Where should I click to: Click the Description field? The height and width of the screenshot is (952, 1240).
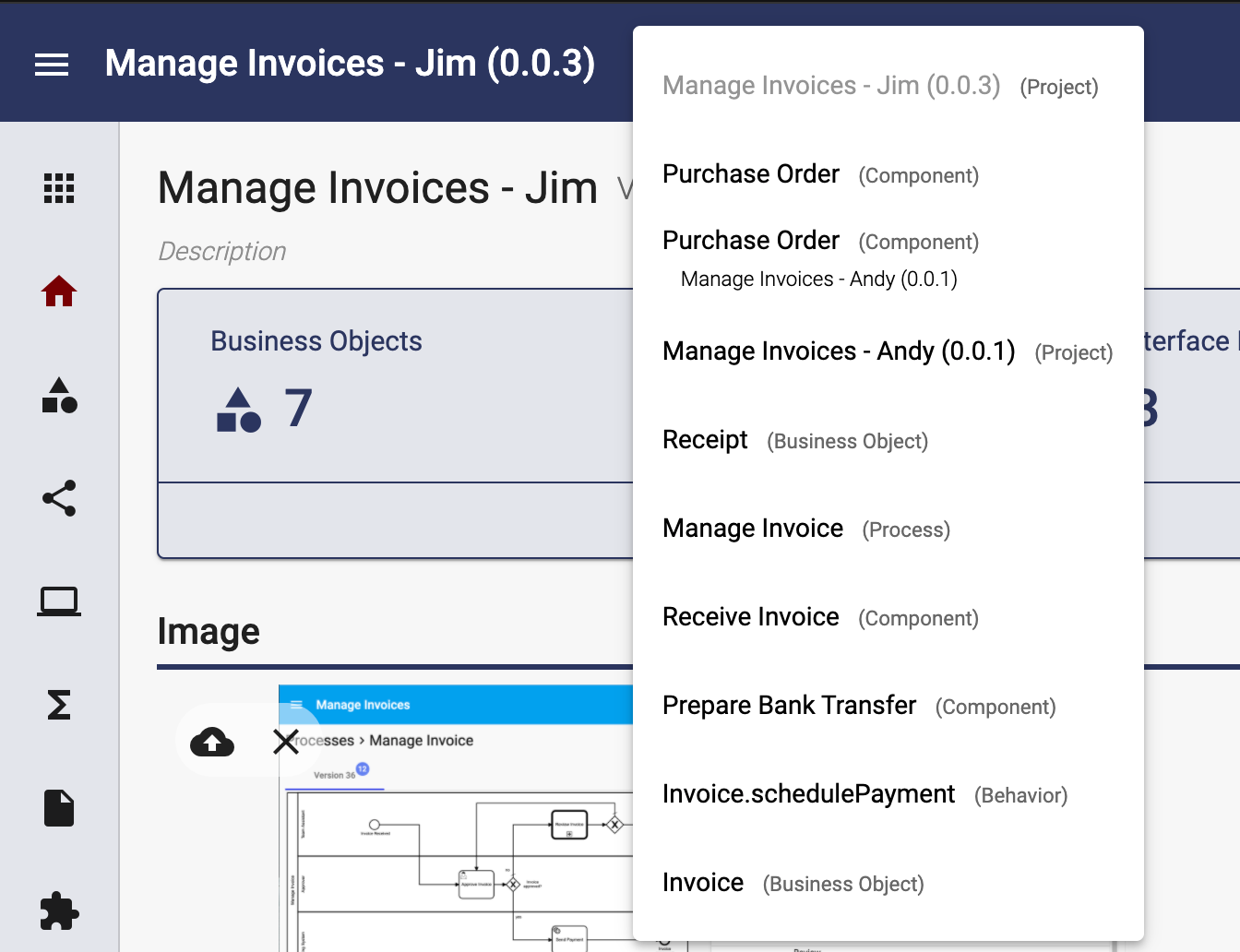[x=222, y=251]
